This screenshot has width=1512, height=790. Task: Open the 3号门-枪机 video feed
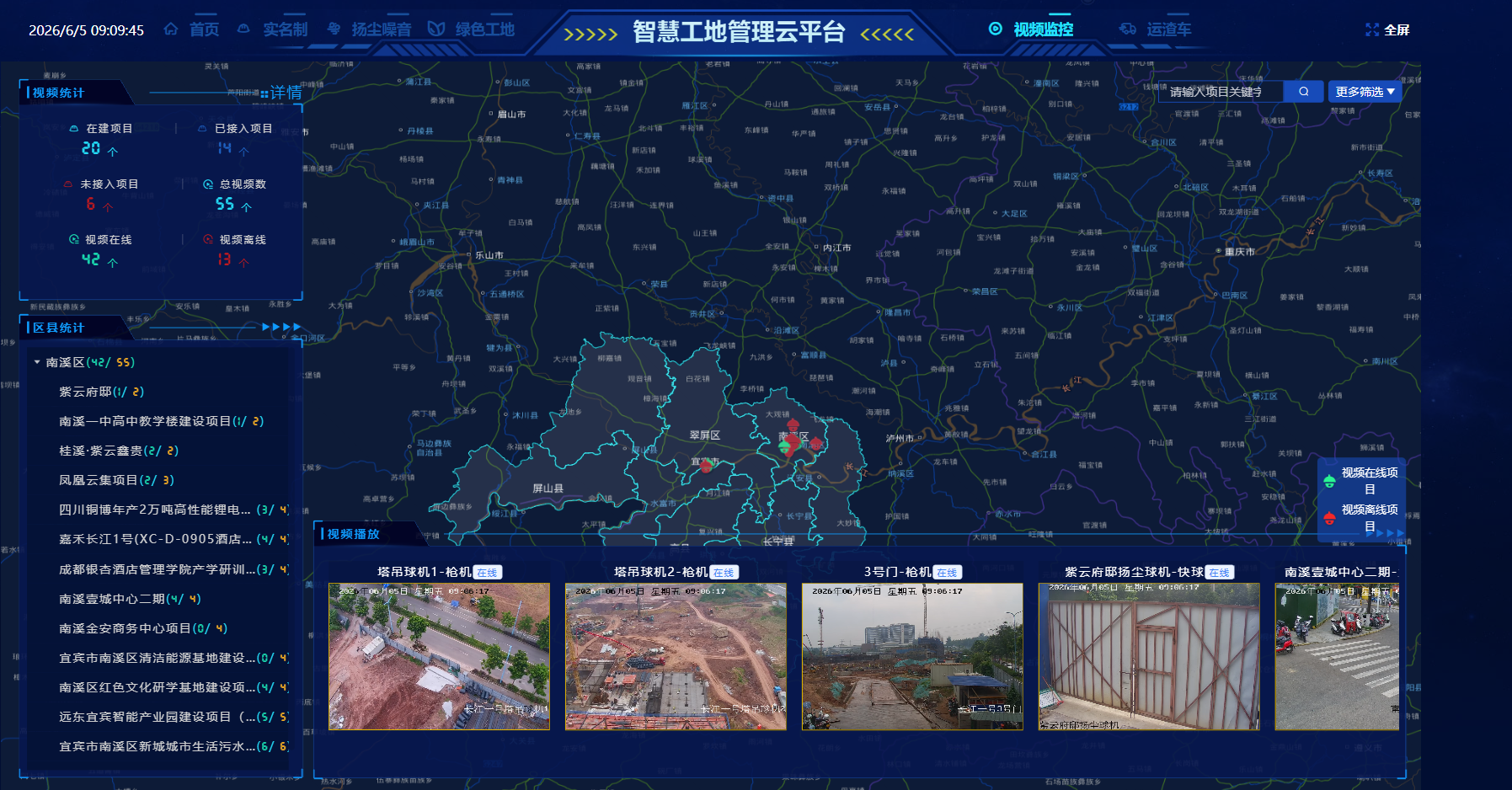pyautogui.click(x=912, y=656)
